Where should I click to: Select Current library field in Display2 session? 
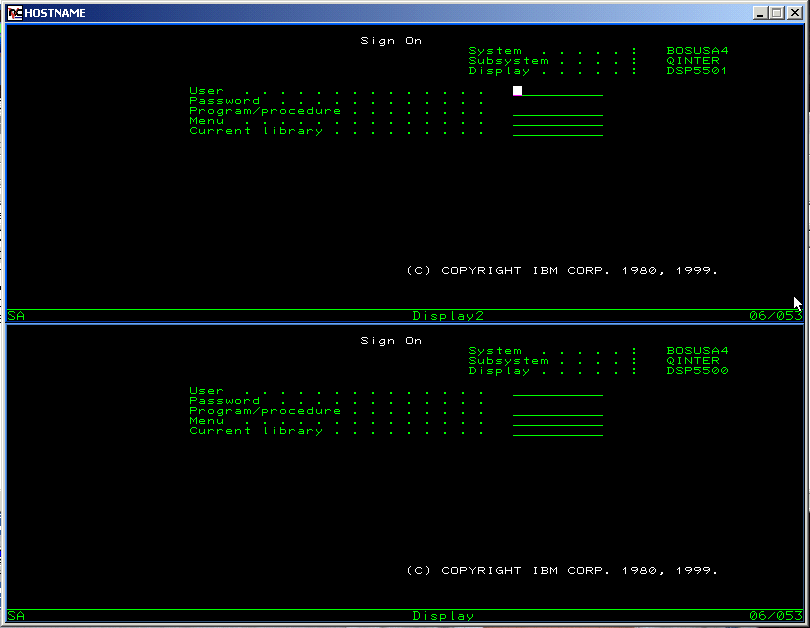[557, 131]
